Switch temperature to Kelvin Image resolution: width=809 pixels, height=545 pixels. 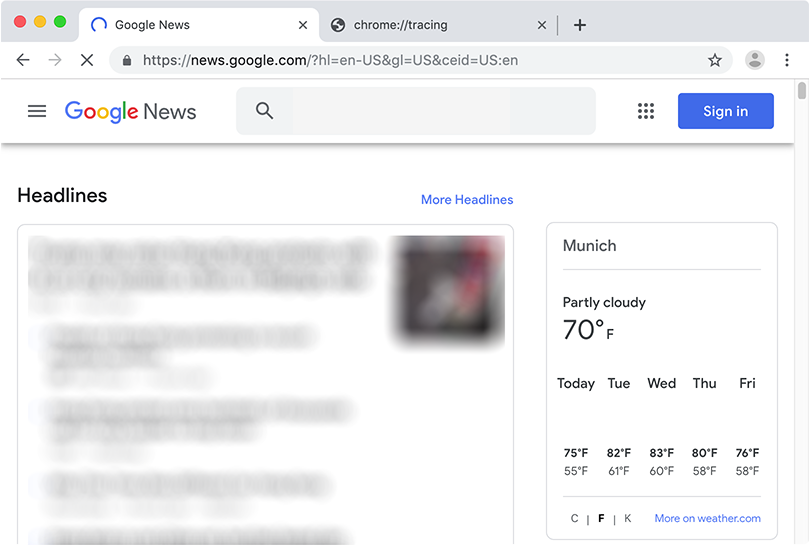pos(628,518)
